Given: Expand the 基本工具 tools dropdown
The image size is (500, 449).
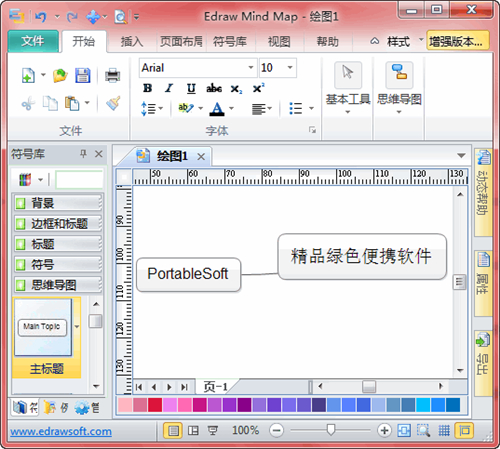Looking at the screenshot, I should [348, 112].
